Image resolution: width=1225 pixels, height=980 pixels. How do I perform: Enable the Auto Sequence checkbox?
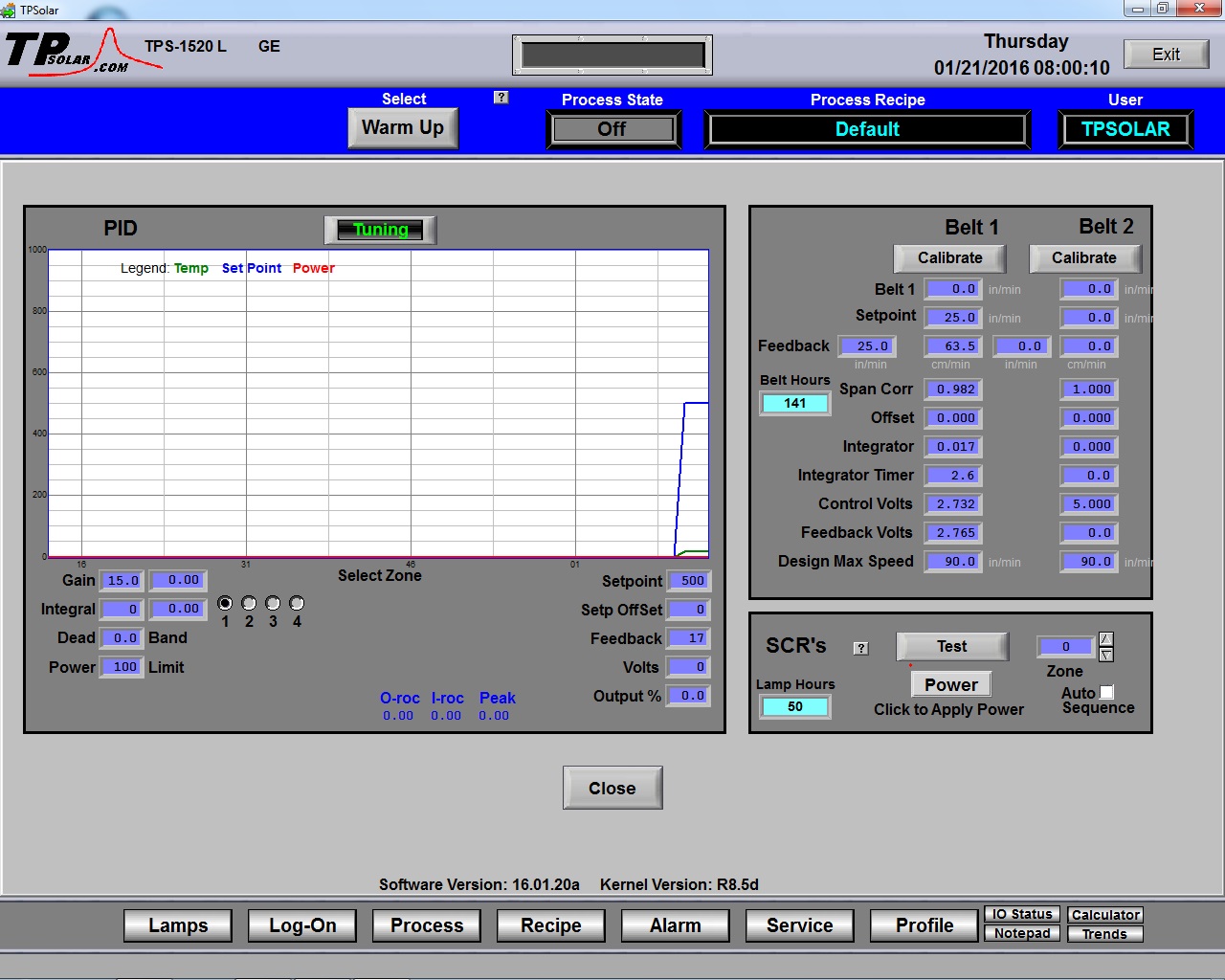(1107, 692)
